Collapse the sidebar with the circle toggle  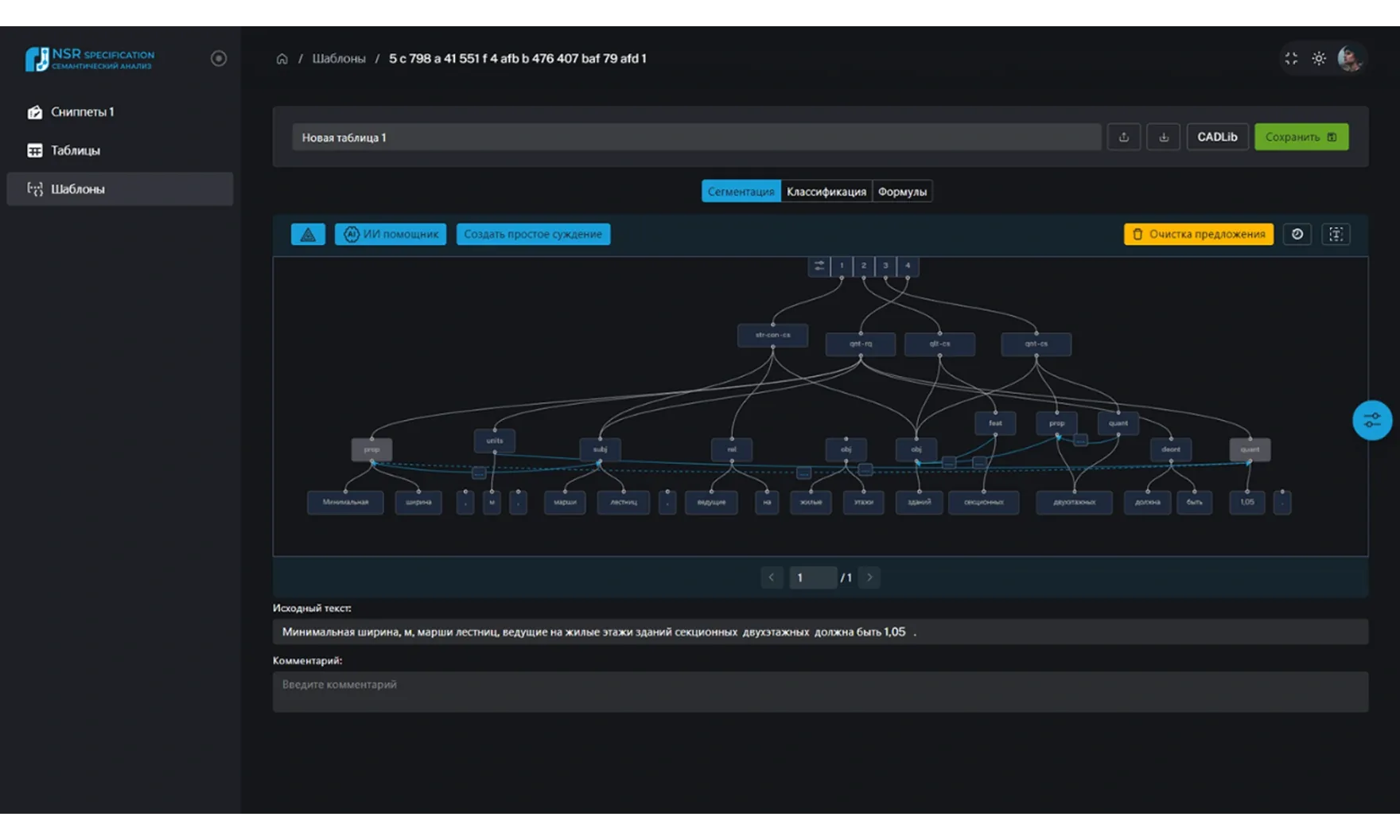219,59
